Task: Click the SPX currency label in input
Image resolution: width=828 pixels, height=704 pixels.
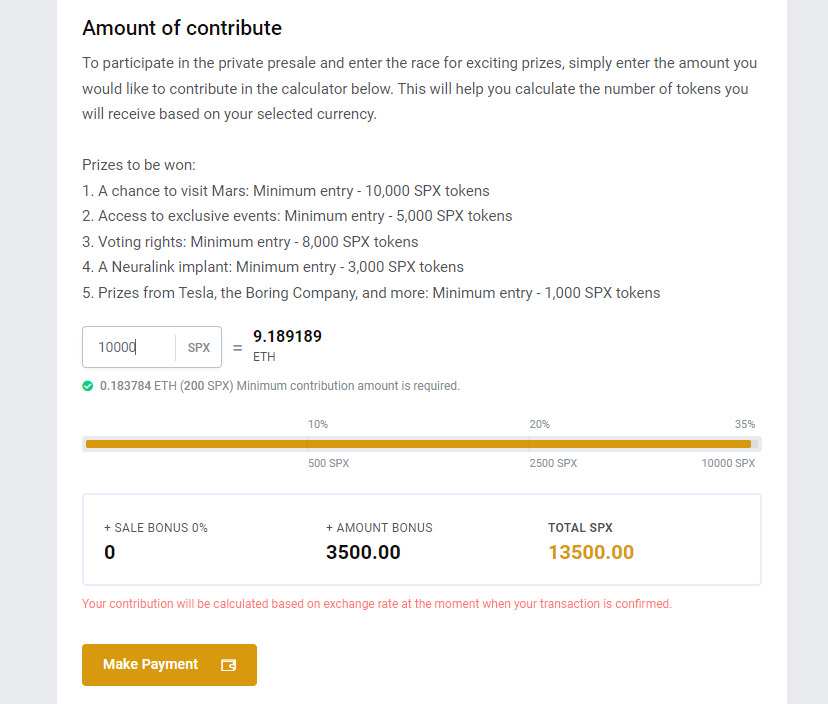Action: pos(199,348)
